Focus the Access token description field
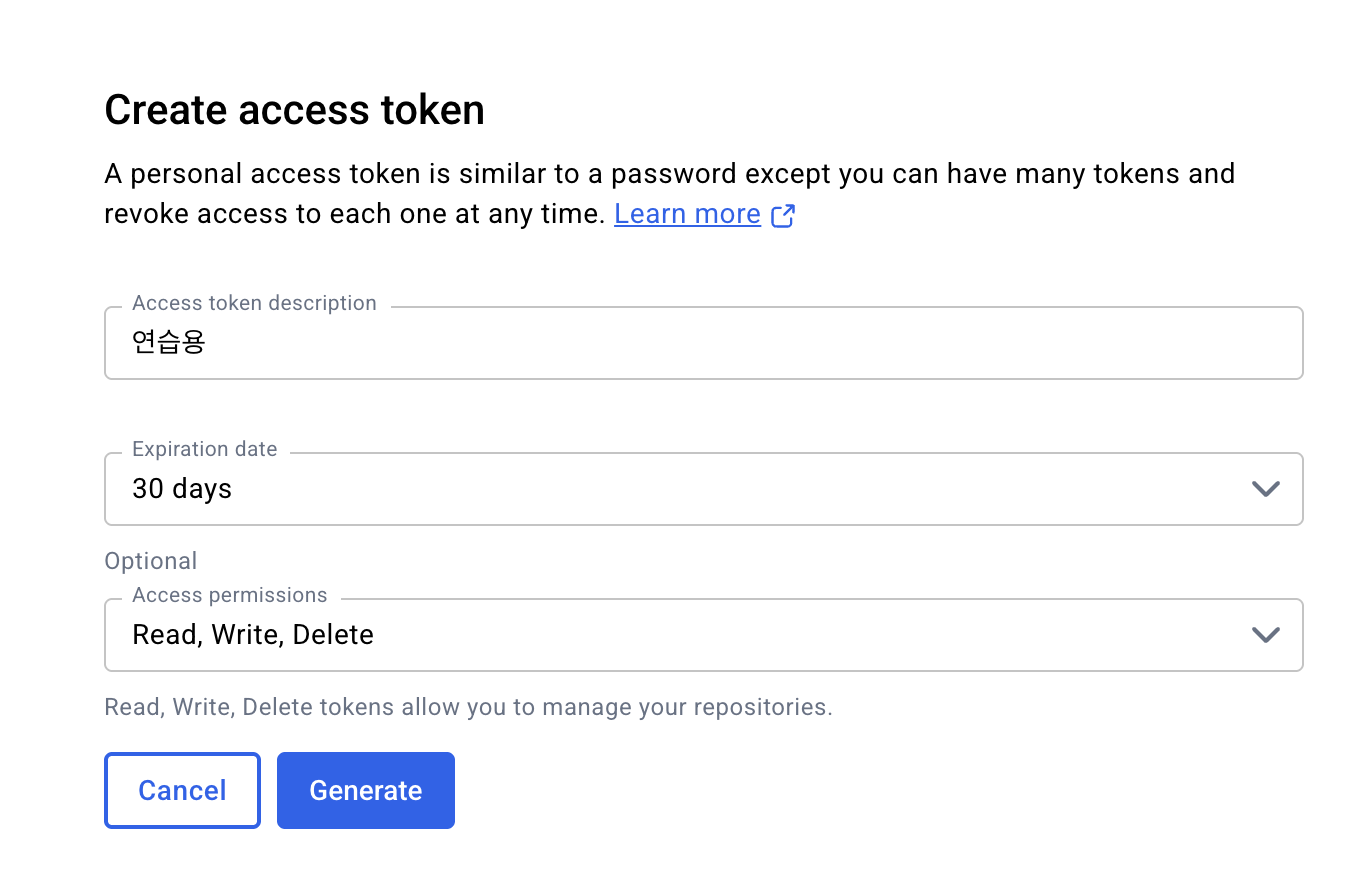The width and height of the screenshot is (1368, 880). (704, 343)
